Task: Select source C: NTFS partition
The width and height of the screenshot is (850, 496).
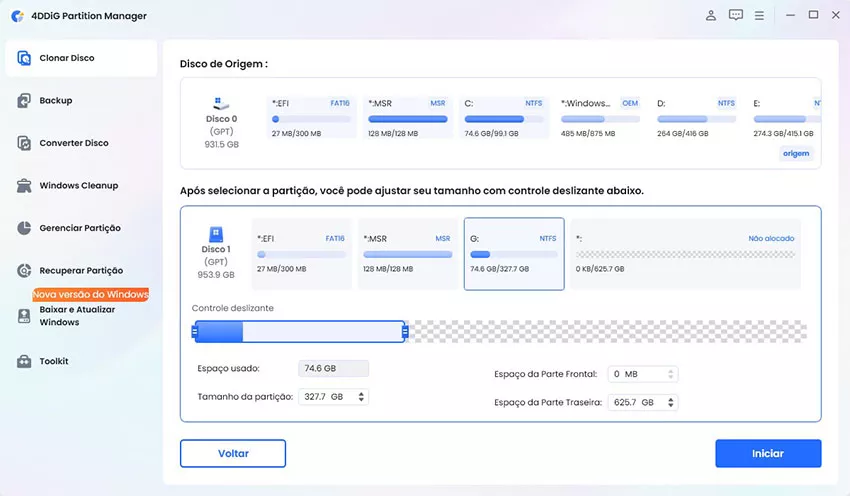Action: [x=504, y=118]
